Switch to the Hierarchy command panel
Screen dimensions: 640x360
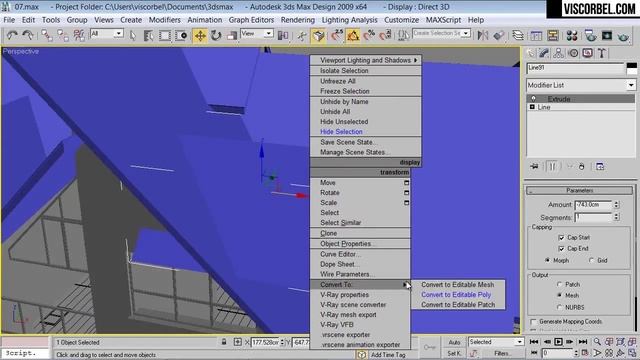558,53
